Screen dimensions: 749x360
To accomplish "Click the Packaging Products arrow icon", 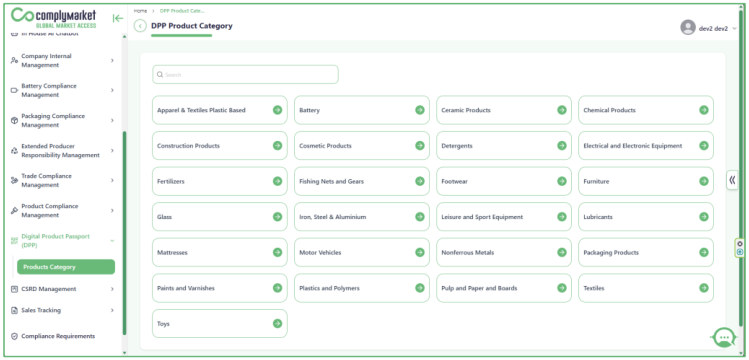I will coord(704,252).
